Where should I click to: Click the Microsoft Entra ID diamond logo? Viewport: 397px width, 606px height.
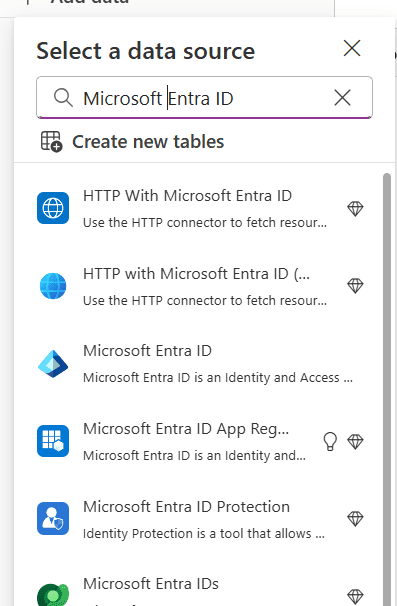pos(53,364)
